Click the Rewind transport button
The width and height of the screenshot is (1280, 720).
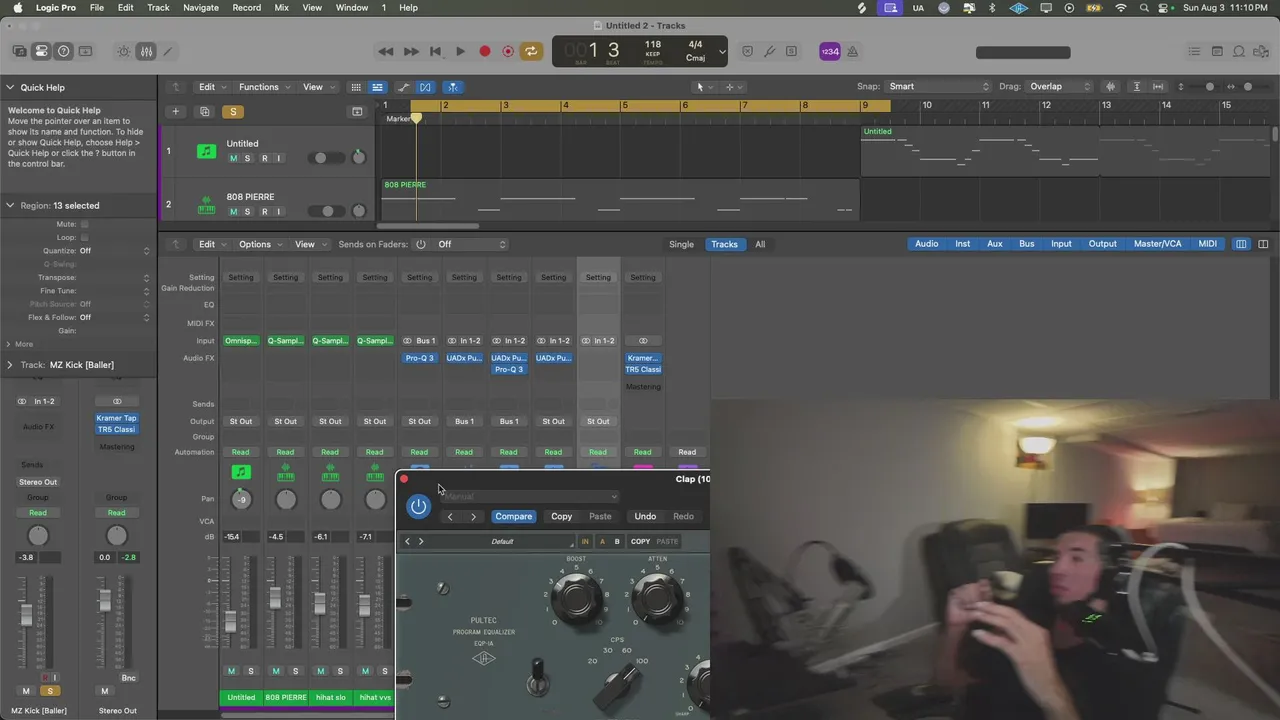[x=386, y=51]
